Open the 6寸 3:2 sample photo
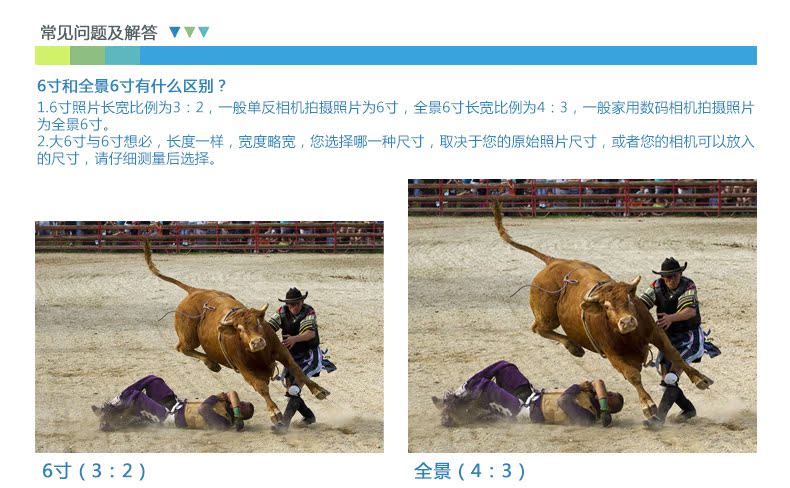Screen dimensions: 790x488 click(x=209, y=336)
